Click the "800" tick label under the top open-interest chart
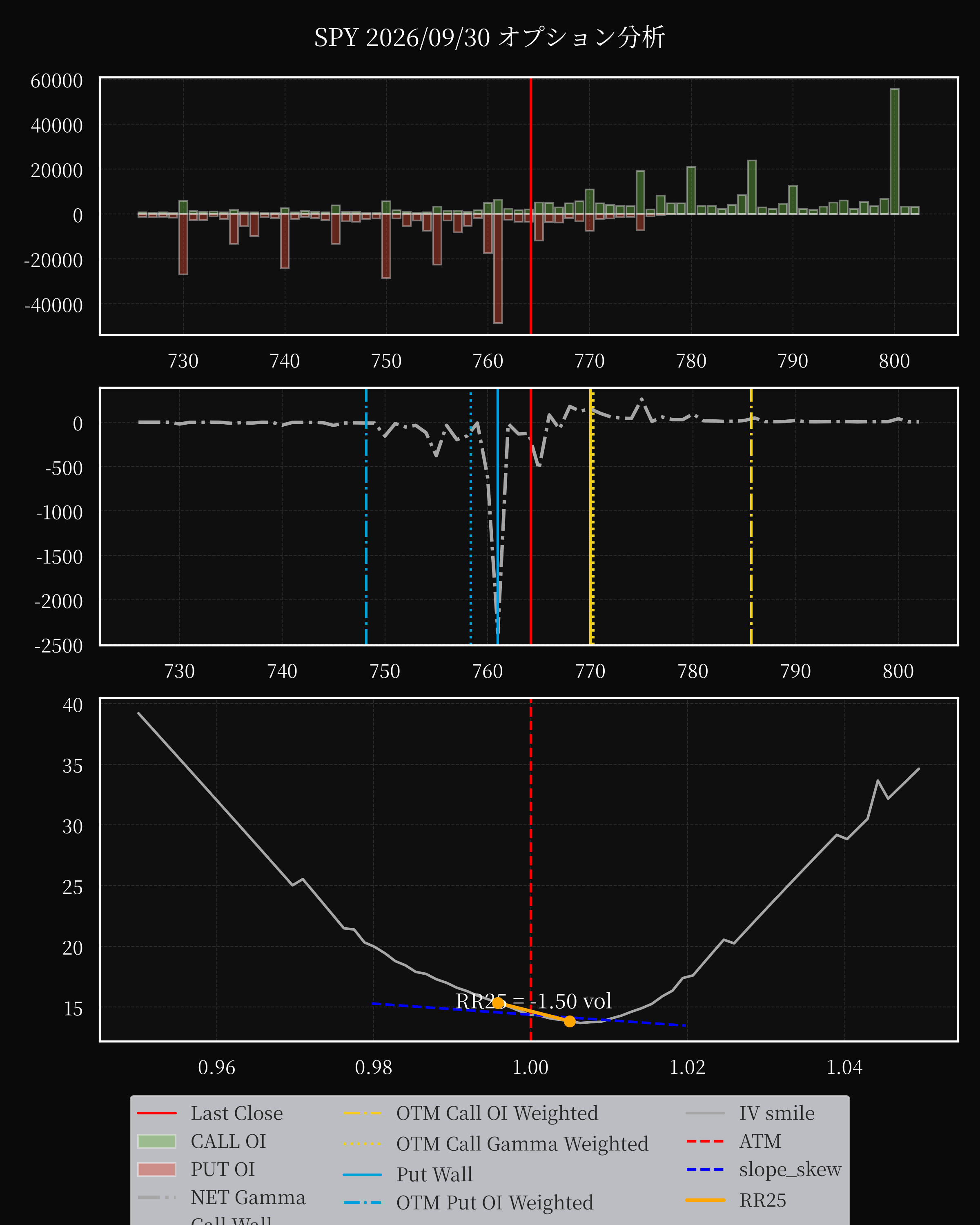Viewport: 980px width, 1225px height. pyautogui.click(x=894, y=361)
